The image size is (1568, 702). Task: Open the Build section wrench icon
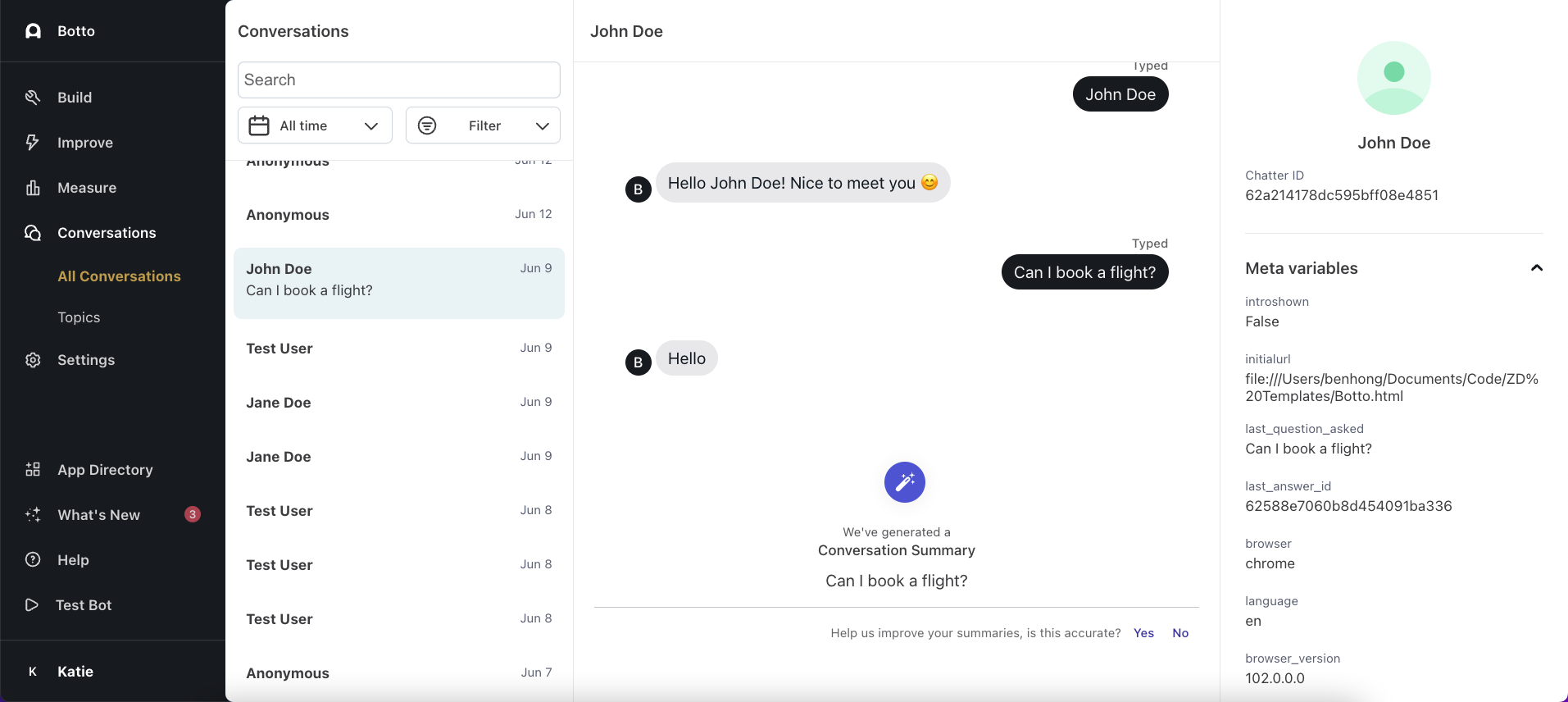33,98
